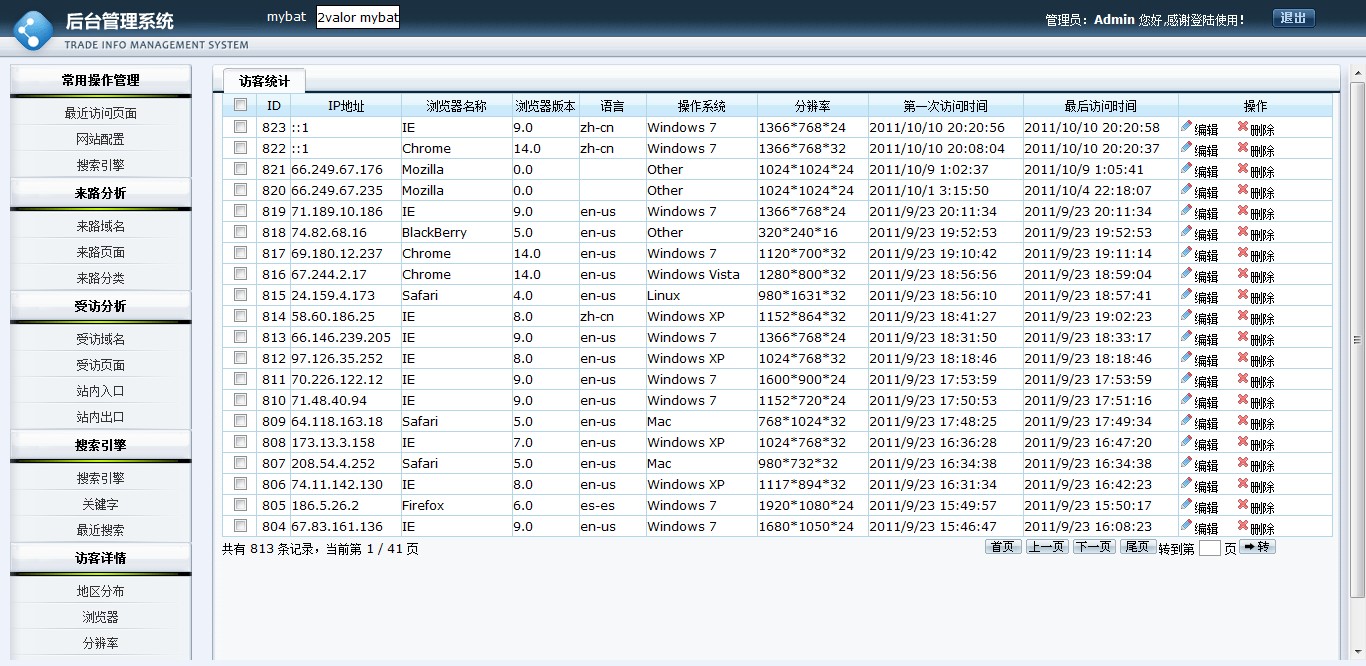Click edit pencil for row 821
Viewport: 1366px width, 666px height.
[x=1187, y=168]
